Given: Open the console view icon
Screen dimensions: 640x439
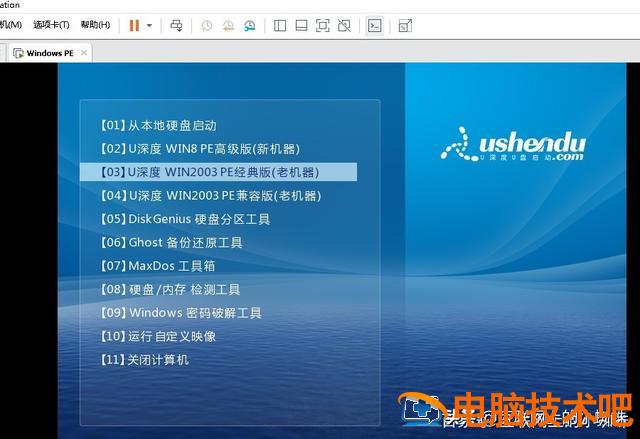Looking at the screenshot, I should 374,25.
